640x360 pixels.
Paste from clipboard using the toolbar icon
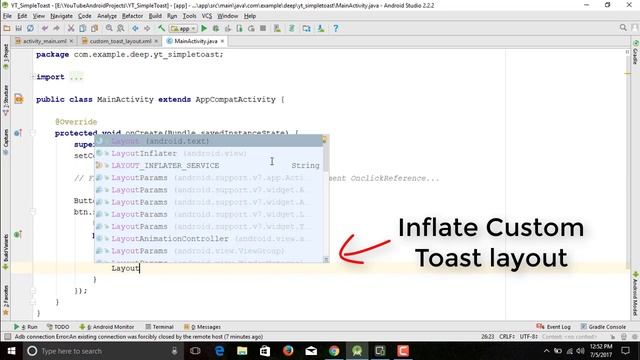pos(94,28)
